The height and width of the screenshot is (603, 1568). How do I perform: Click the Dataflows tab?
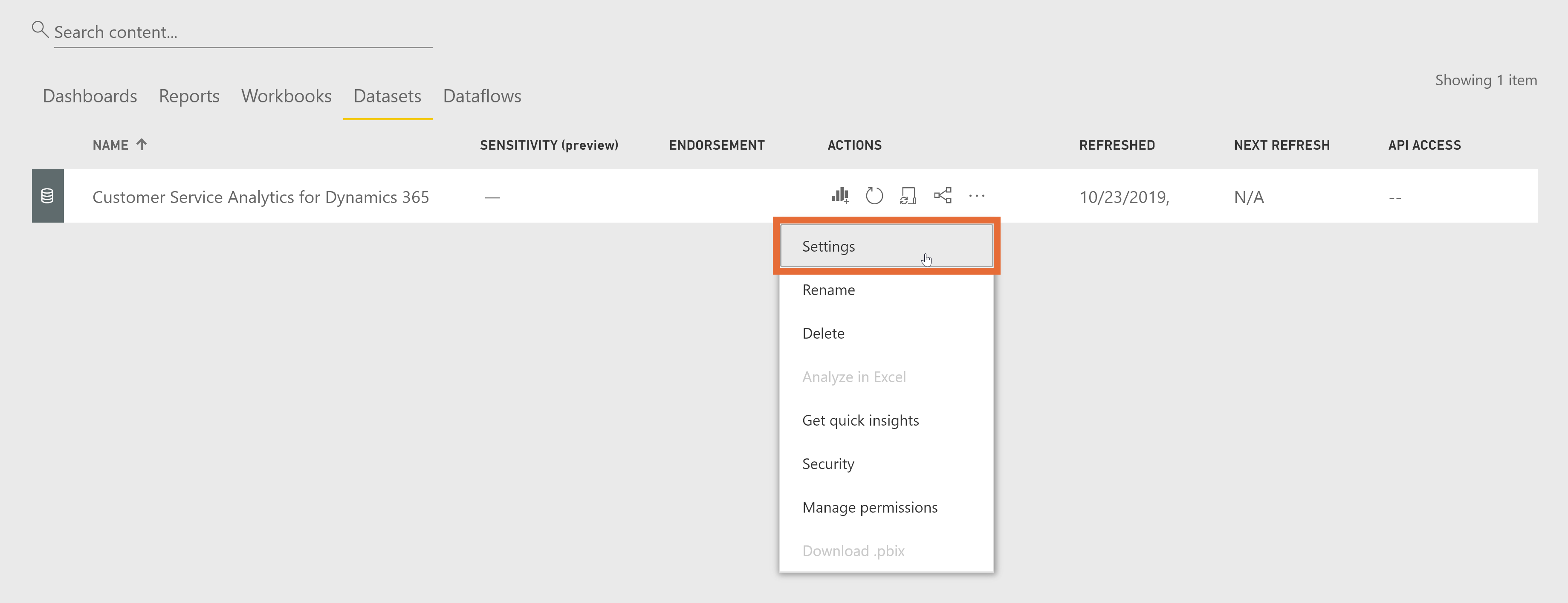point(481,96)
